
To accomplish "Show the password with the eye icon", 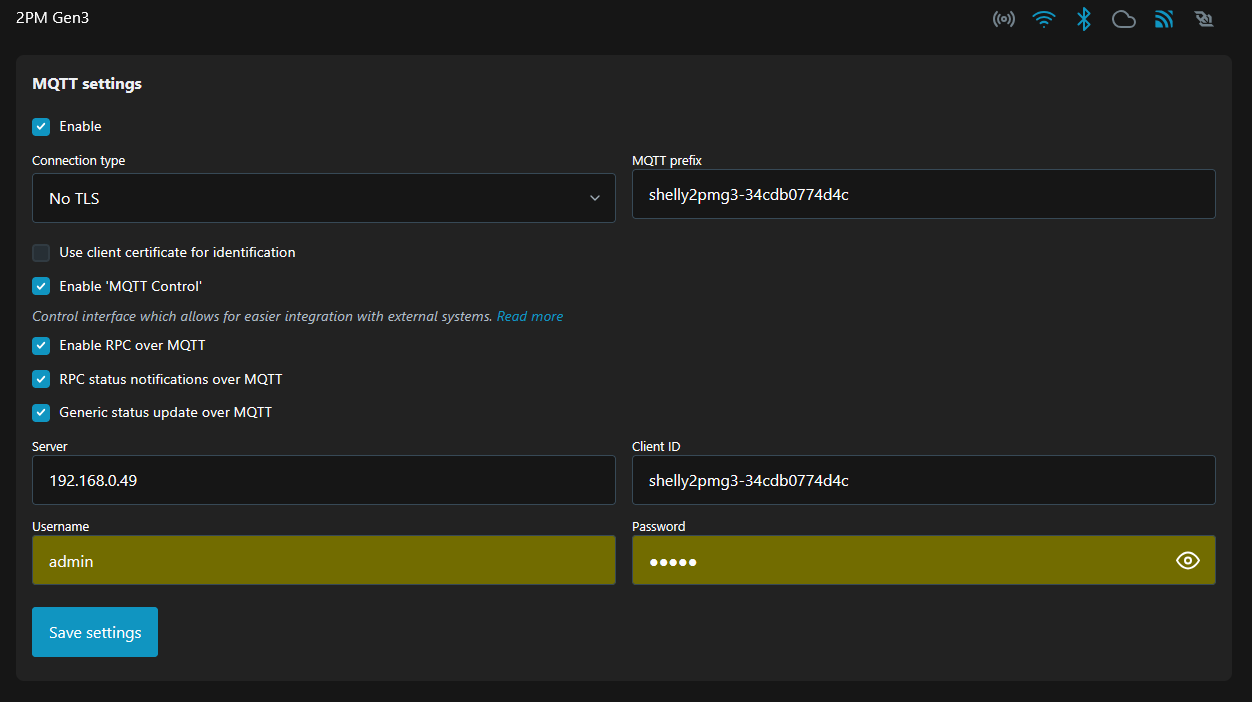I will (1187, 561).
